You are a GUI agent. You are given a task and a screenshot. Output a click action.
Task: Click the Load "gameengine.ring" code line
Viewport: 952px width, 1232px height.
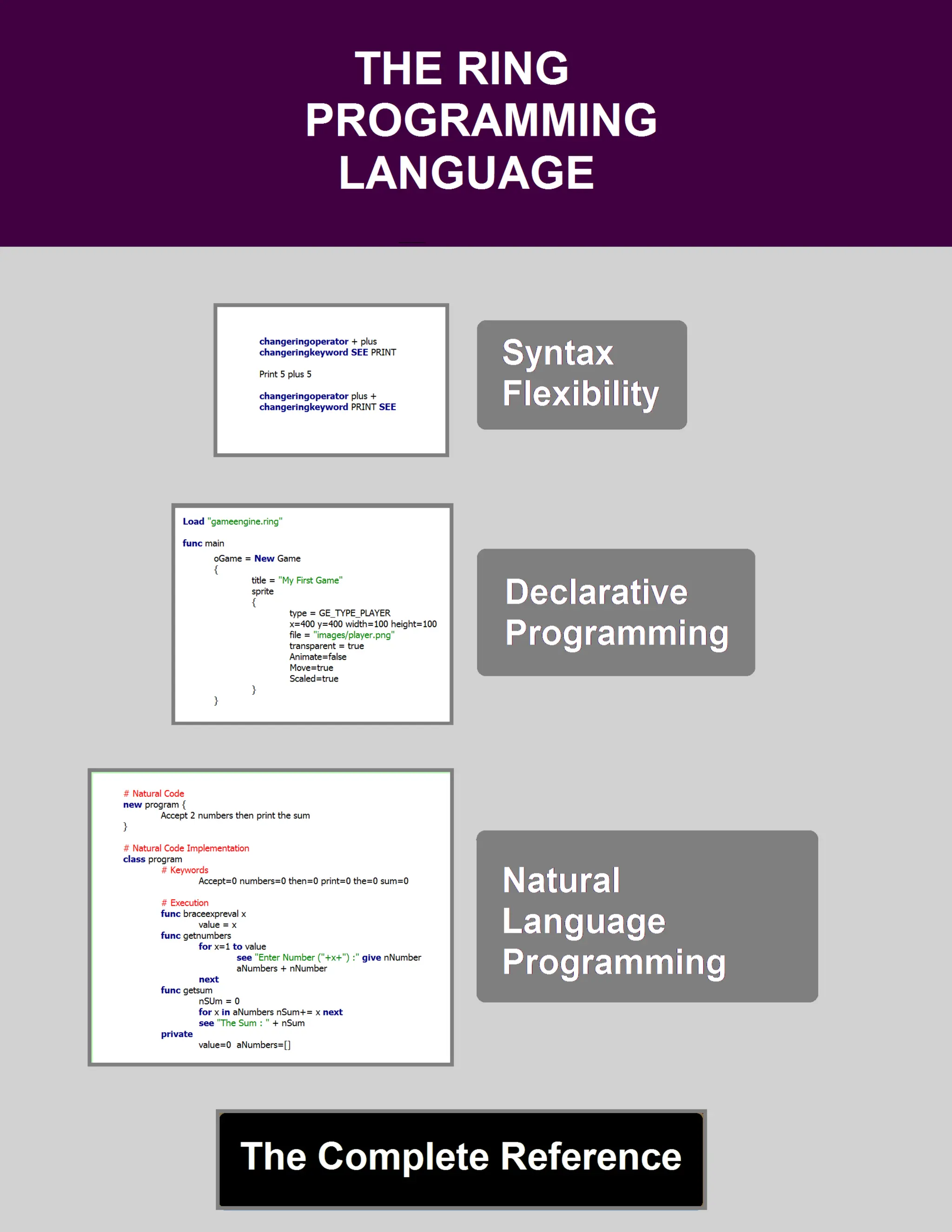click(232, 521)
